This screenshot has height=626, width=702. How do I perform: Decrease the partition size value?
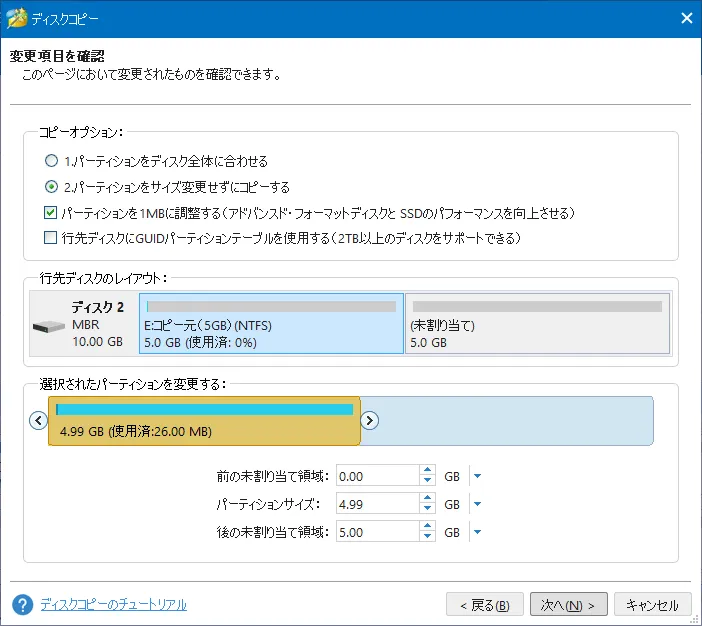click(x=428, y=510)
